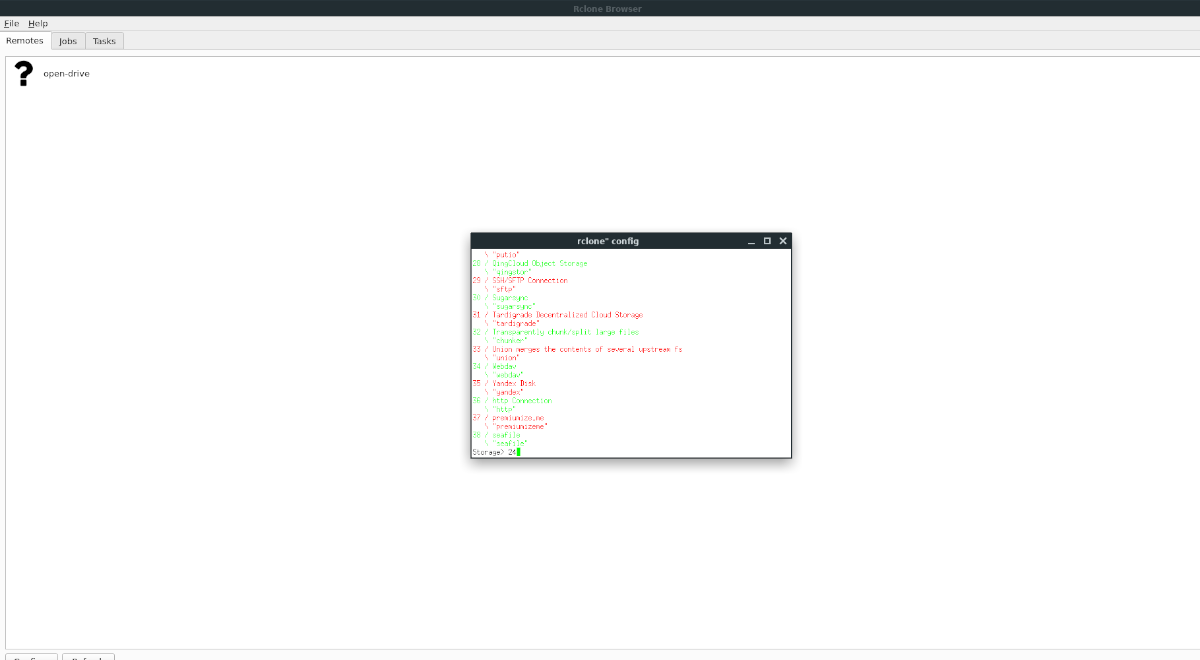
Task: Click the rclone config window title bar
Action: pos(608,241)
